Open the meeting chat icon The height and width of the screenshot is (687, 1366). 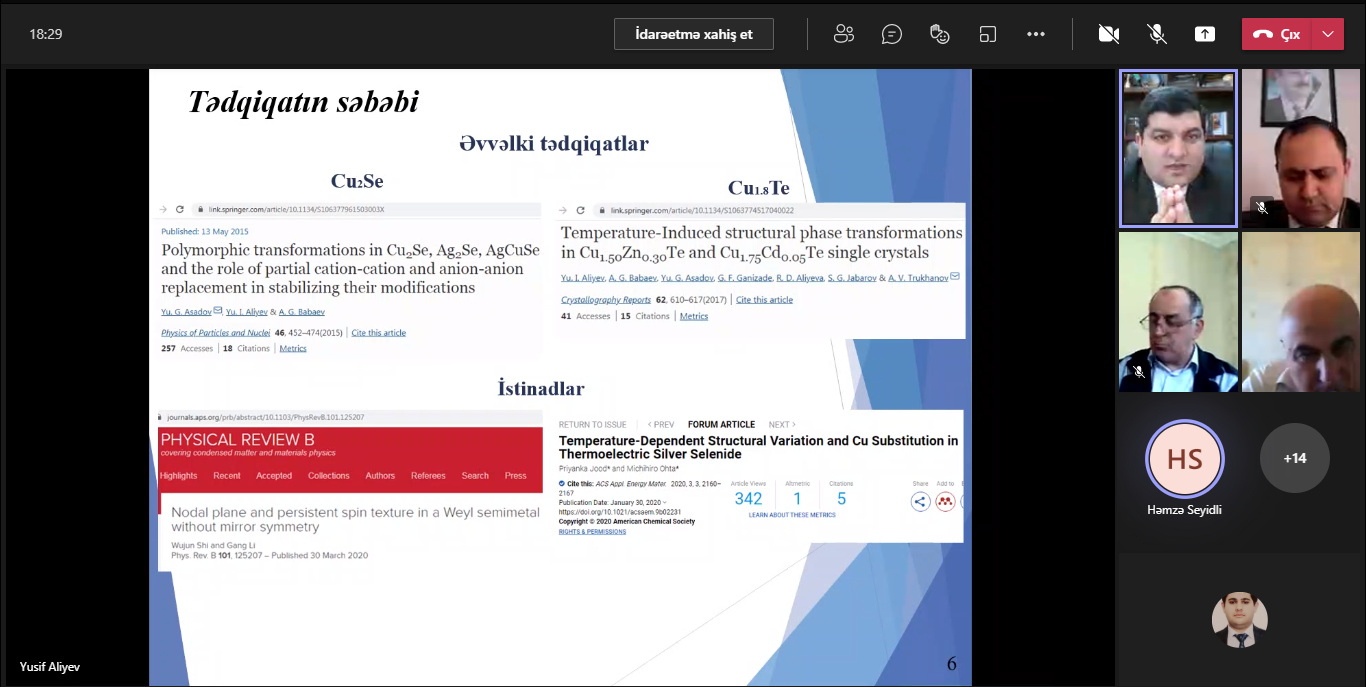(x=892, y=34)
